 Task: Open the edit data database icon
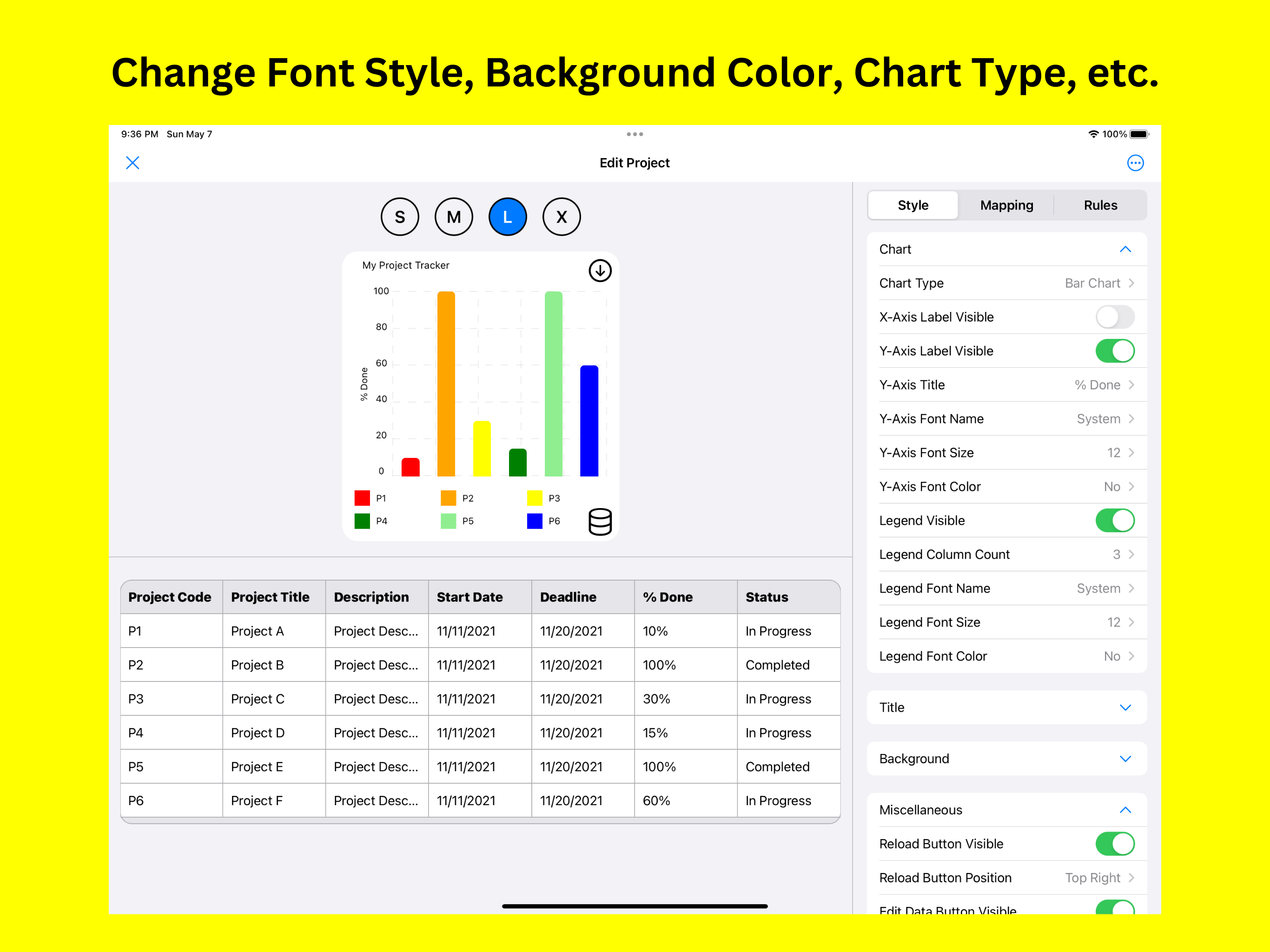point(600,522)
